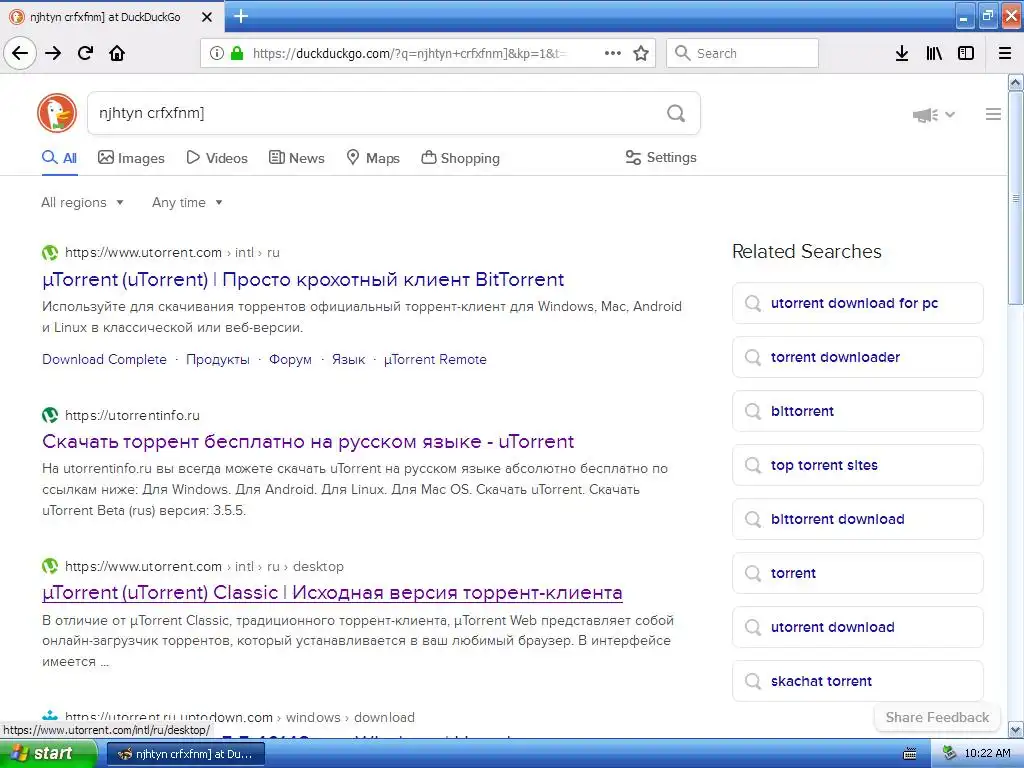1024x768 pixels.
Task: Click the page scroll-up arrow
Action: point(1016,82)
